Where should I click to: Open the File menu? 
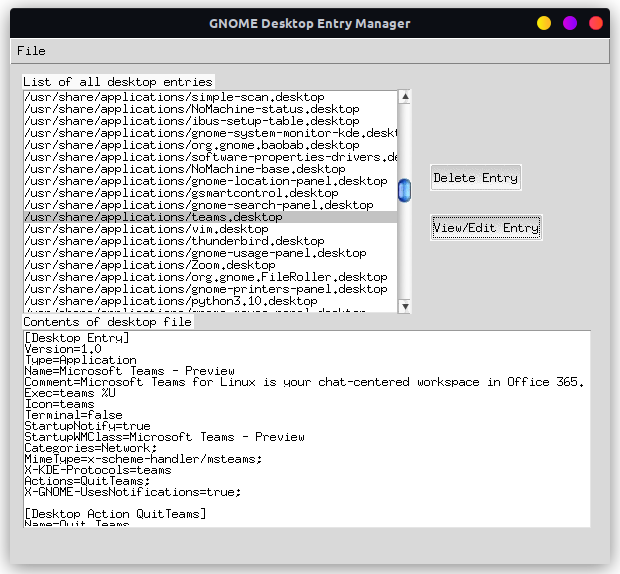(31, 51)
